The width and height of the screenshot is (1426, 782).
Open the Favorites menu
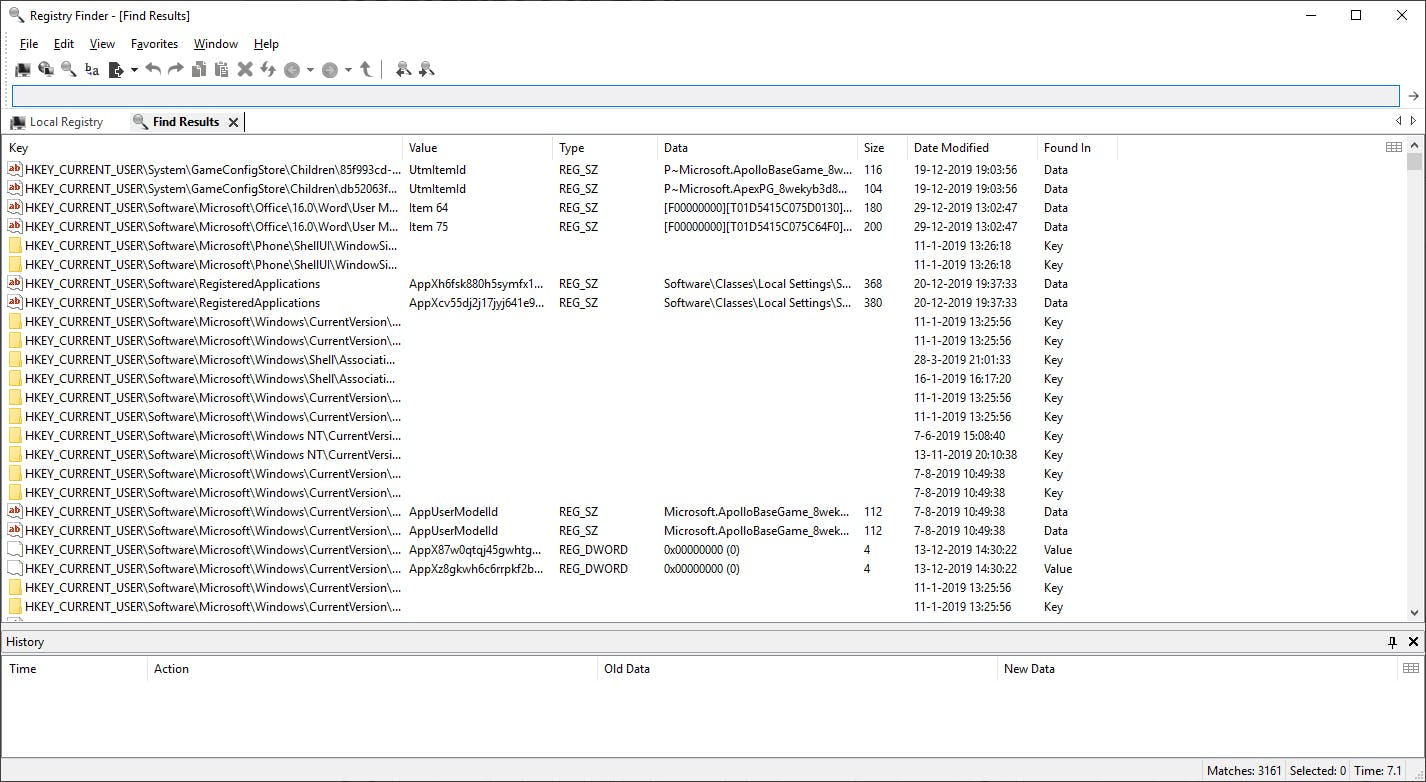[154, 43]
